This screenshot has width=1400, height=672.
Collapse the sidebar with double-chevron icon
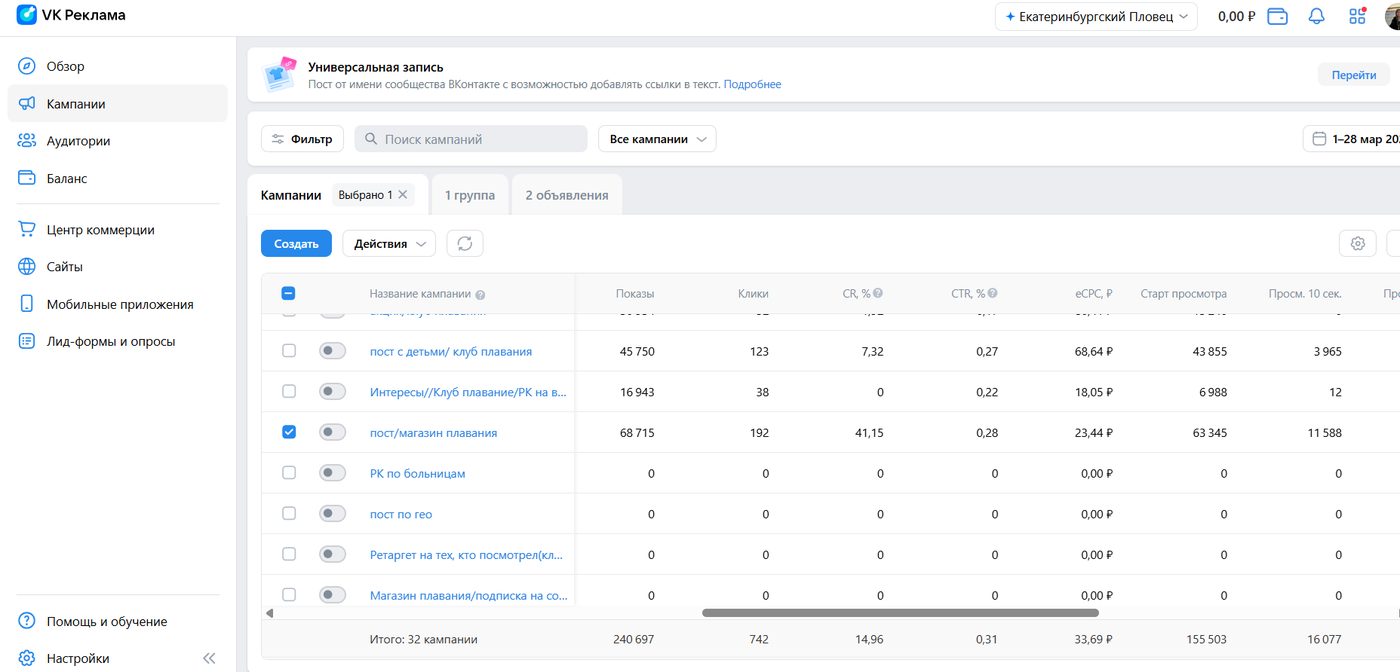tap(209, 658)
